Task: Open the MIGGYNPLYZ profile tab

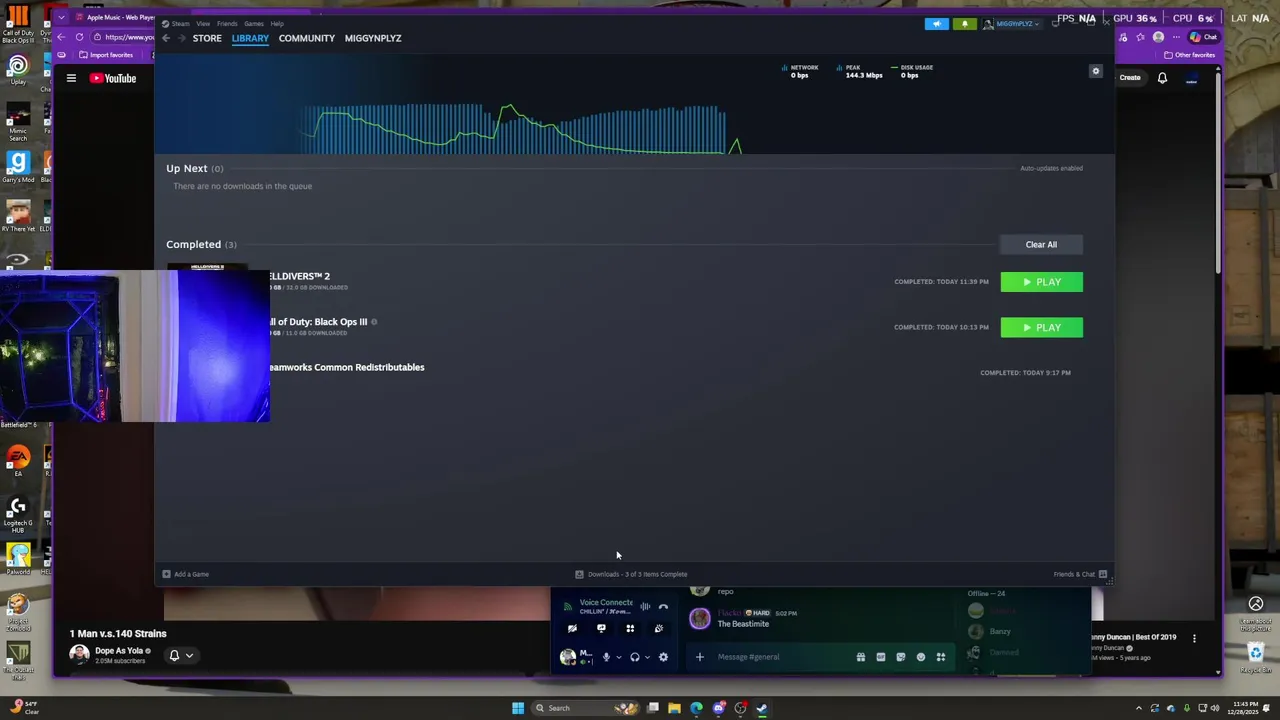Action: point(373,38)
